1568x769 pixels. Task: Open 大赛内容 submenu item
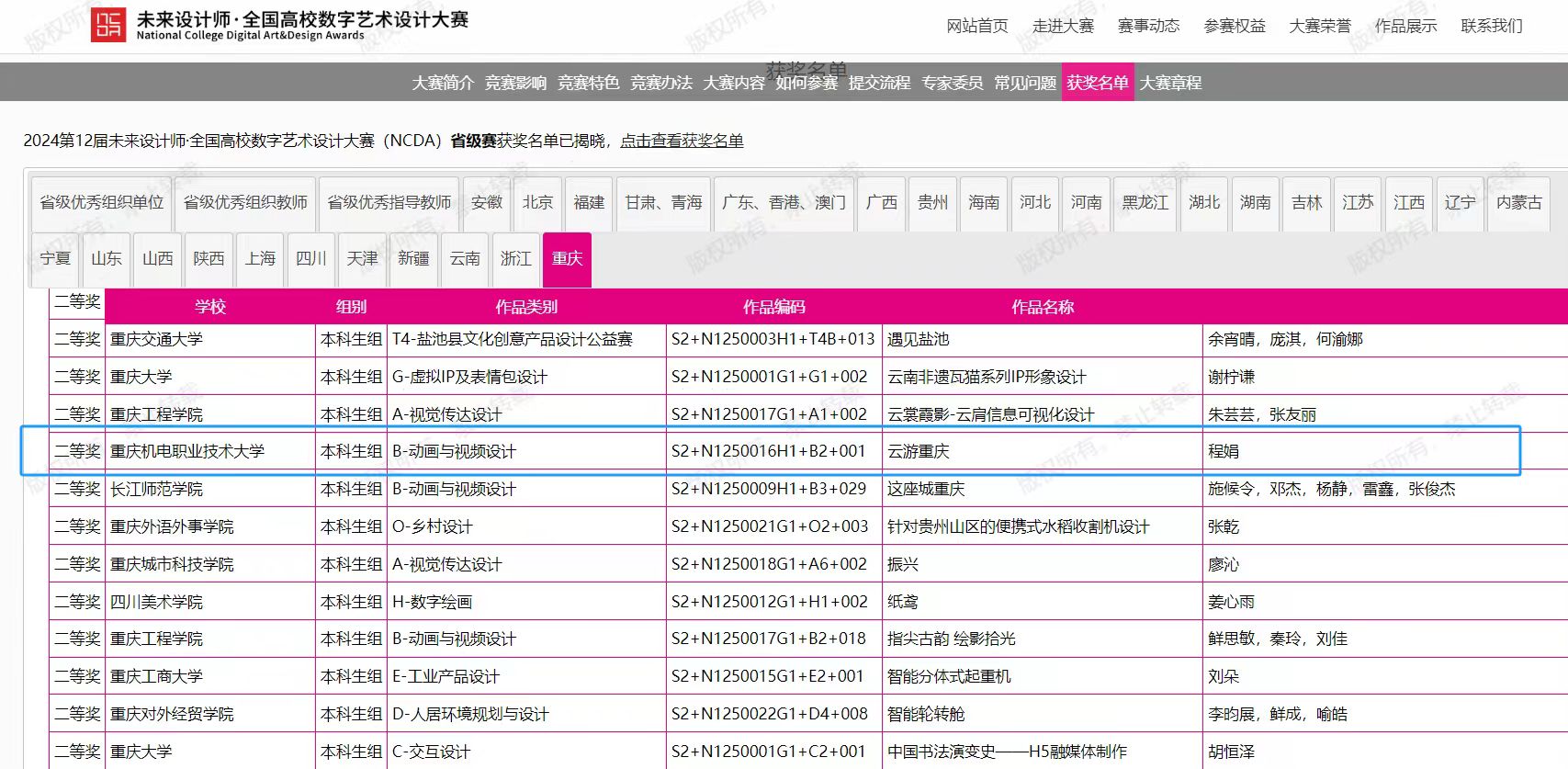coord(734,83)
